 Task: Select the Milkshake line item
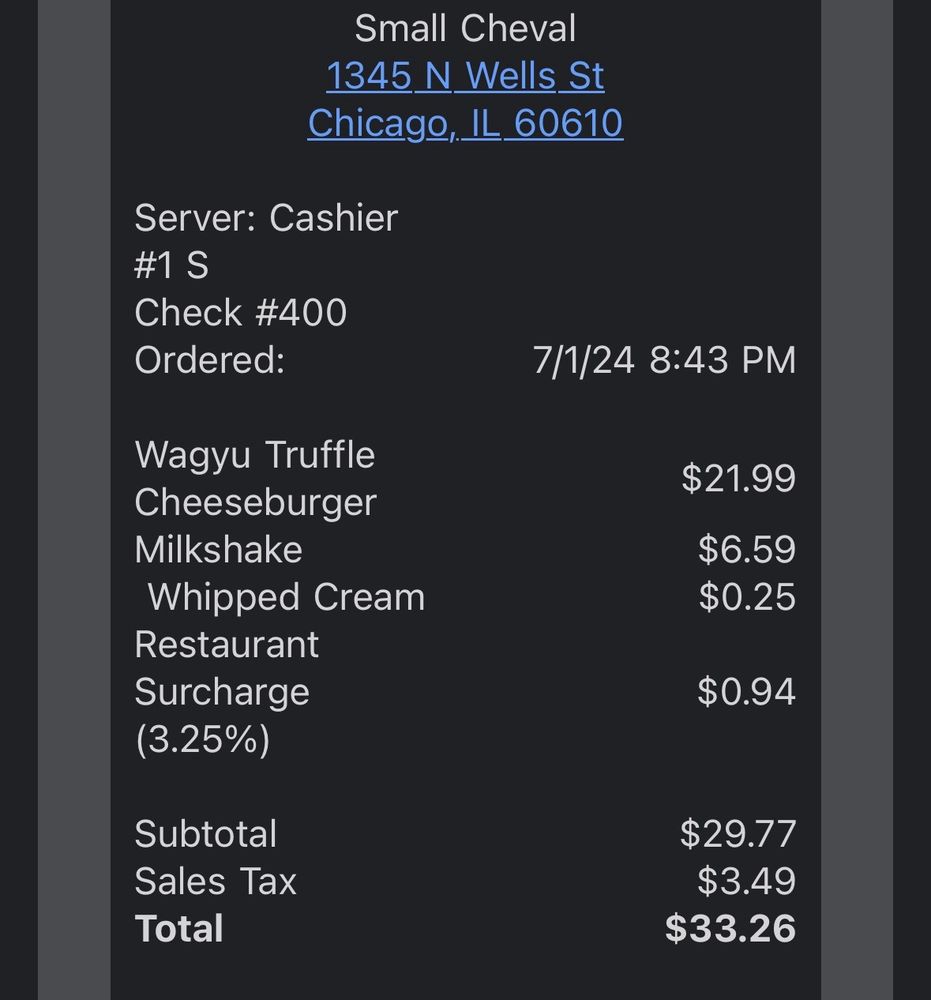coord(219,550)
